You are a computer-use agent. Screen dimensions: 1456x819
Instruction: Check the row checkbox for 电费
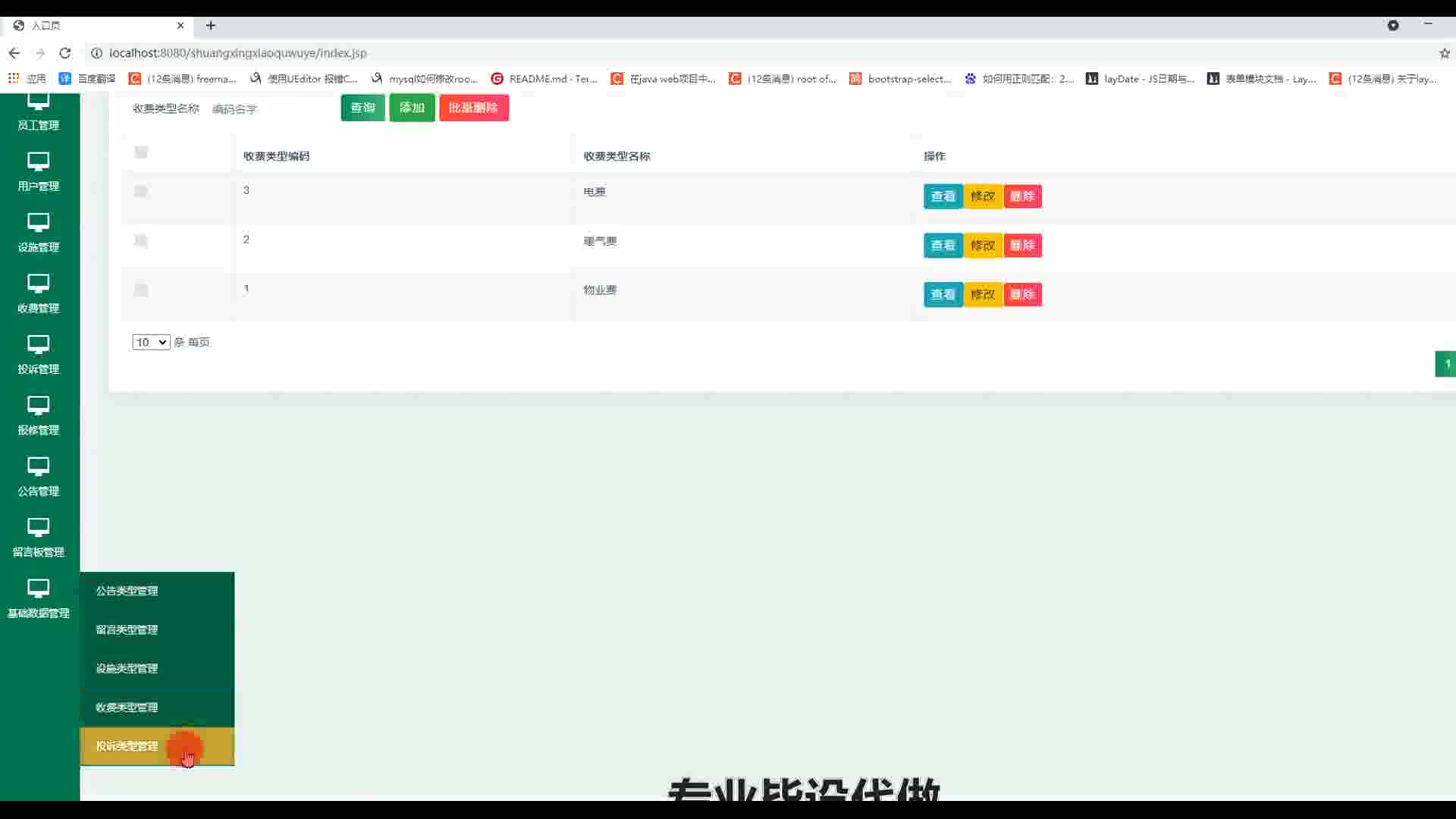pyautogui.click(x=141, y=192)
